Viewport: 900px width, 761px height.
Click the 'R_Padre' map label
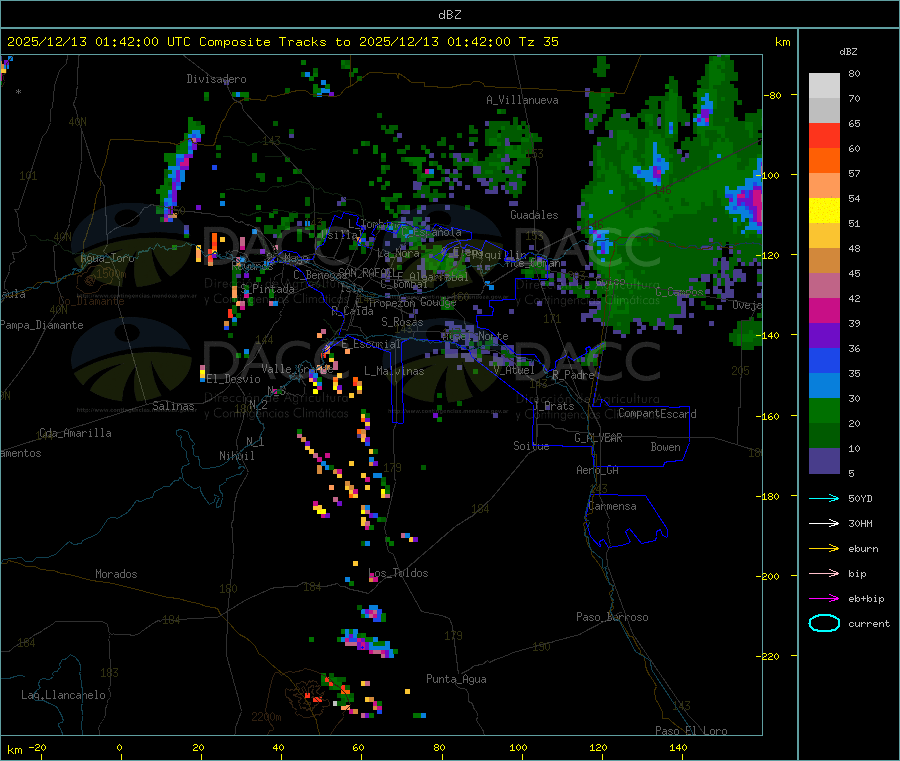point(573,375)
